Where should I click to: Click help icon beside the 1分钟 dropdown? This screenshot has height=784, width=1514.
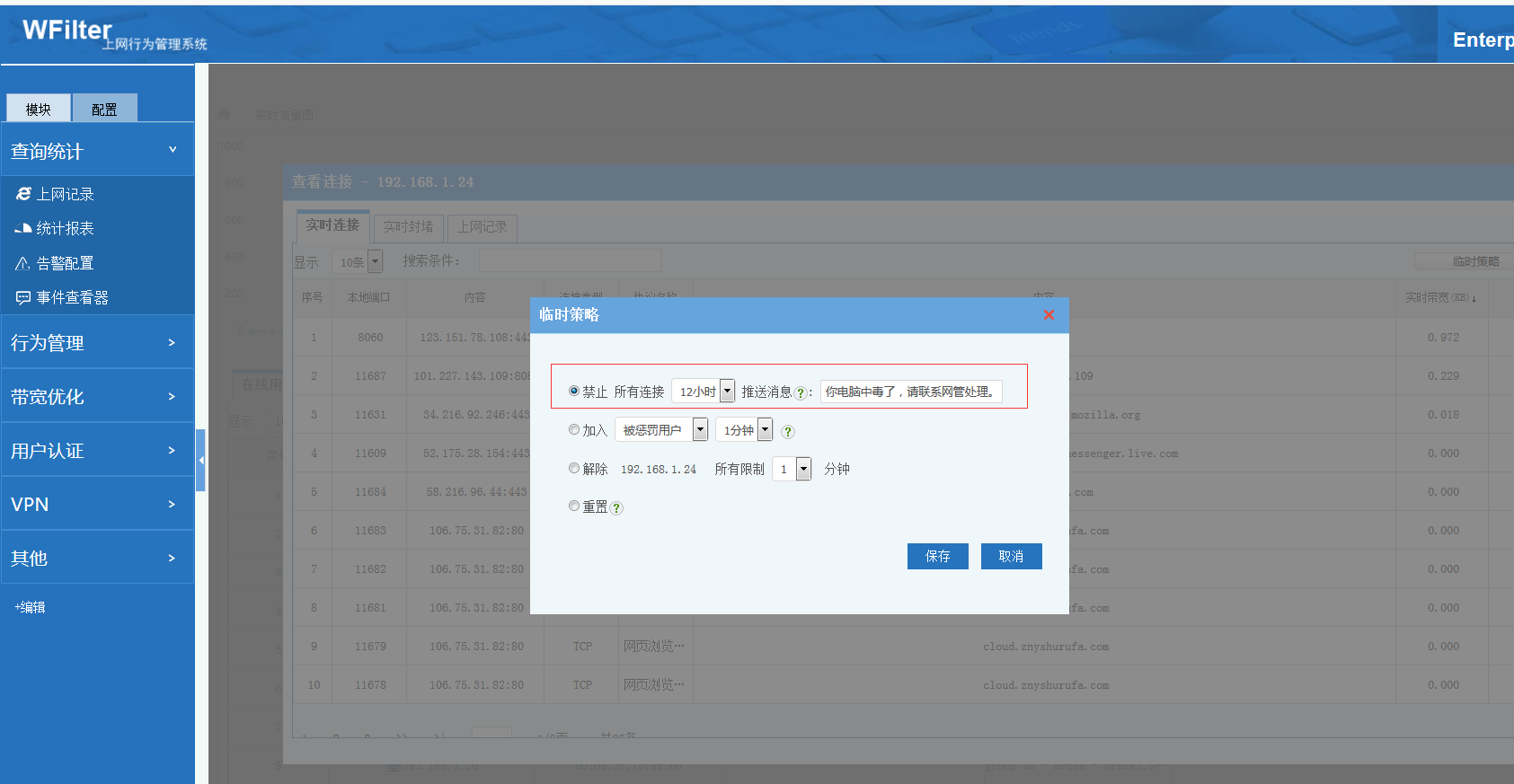coord(788,432)
